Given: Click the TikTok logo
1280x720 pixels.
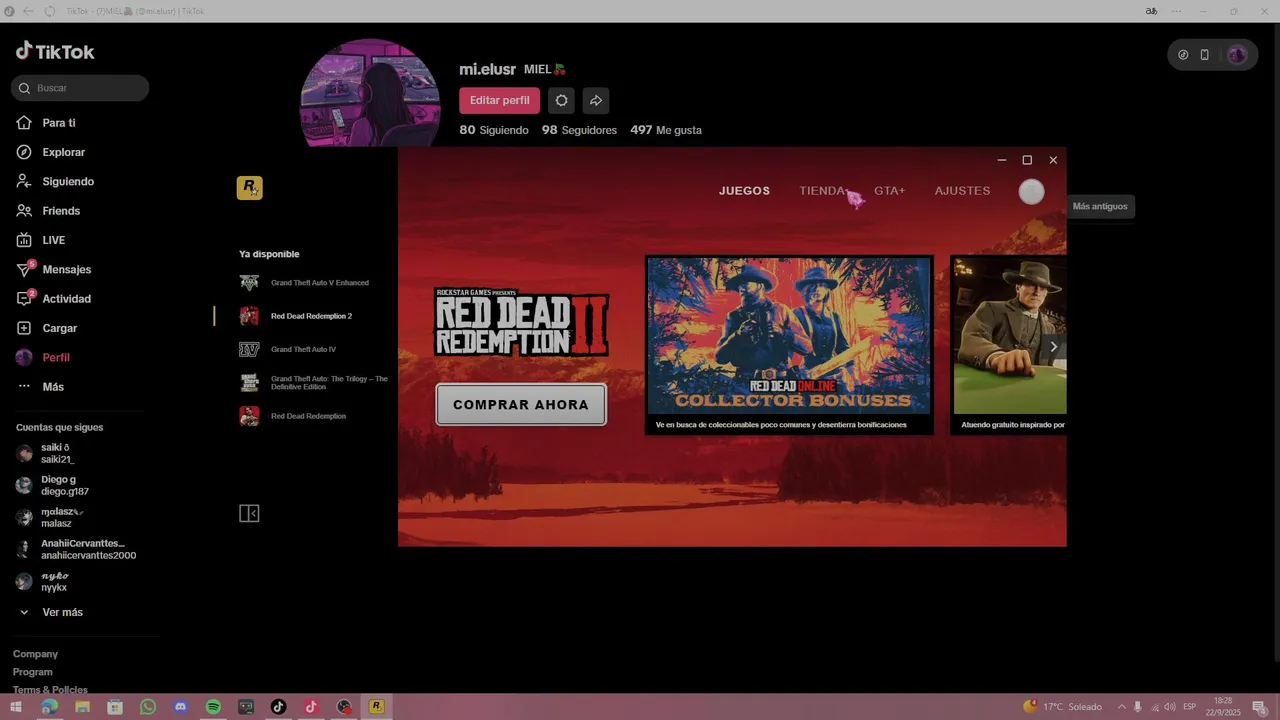Looking at the screenshot, I should click(55, 52).
